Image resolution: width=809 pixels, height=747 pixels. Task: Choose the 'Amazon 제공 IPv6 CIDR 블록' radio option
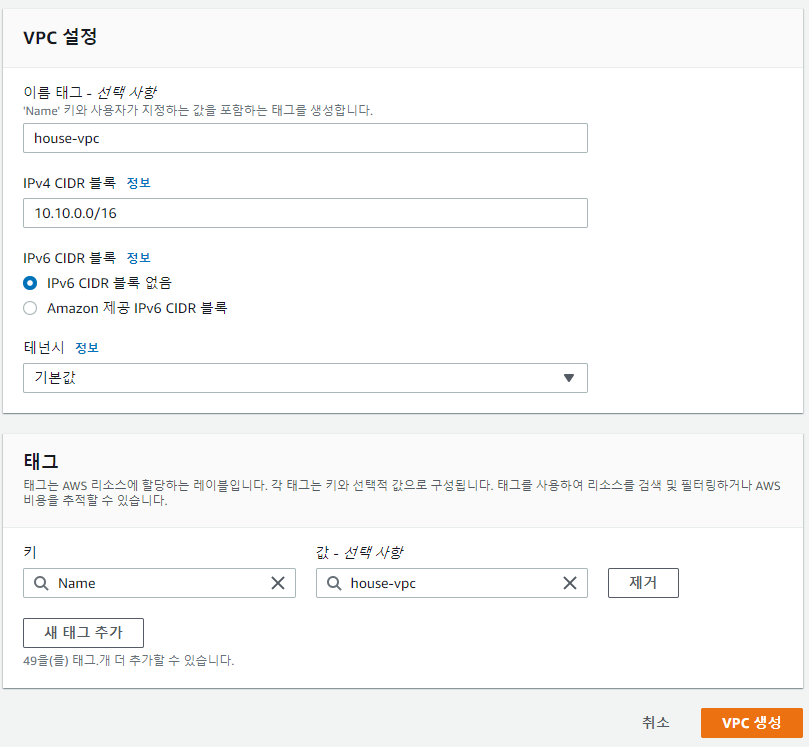(30, 308)
